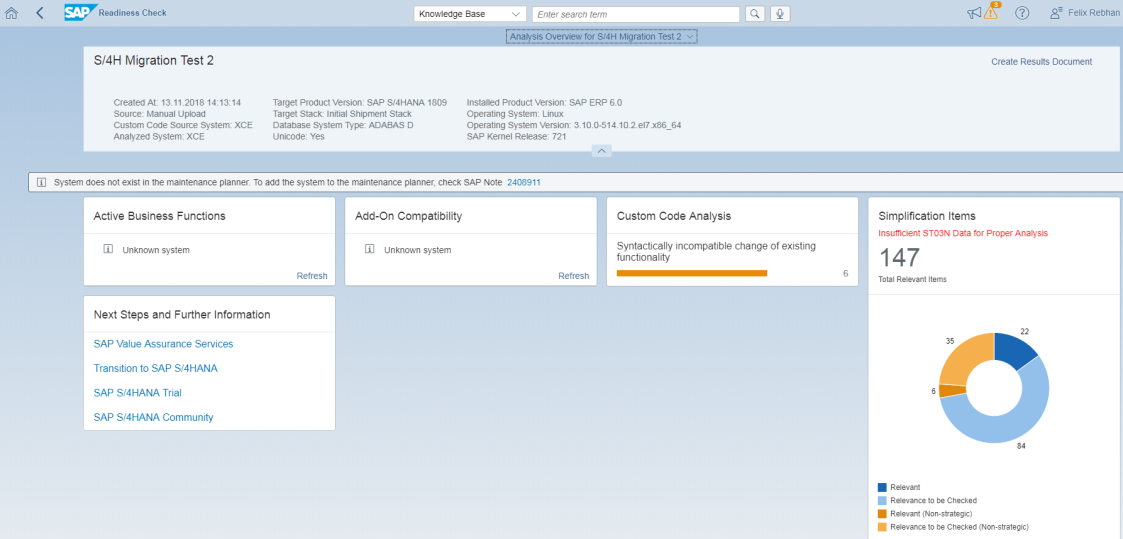Click info icon in Active Business Functions
Screen dimensions: 1123x539
tap(109, 249)
